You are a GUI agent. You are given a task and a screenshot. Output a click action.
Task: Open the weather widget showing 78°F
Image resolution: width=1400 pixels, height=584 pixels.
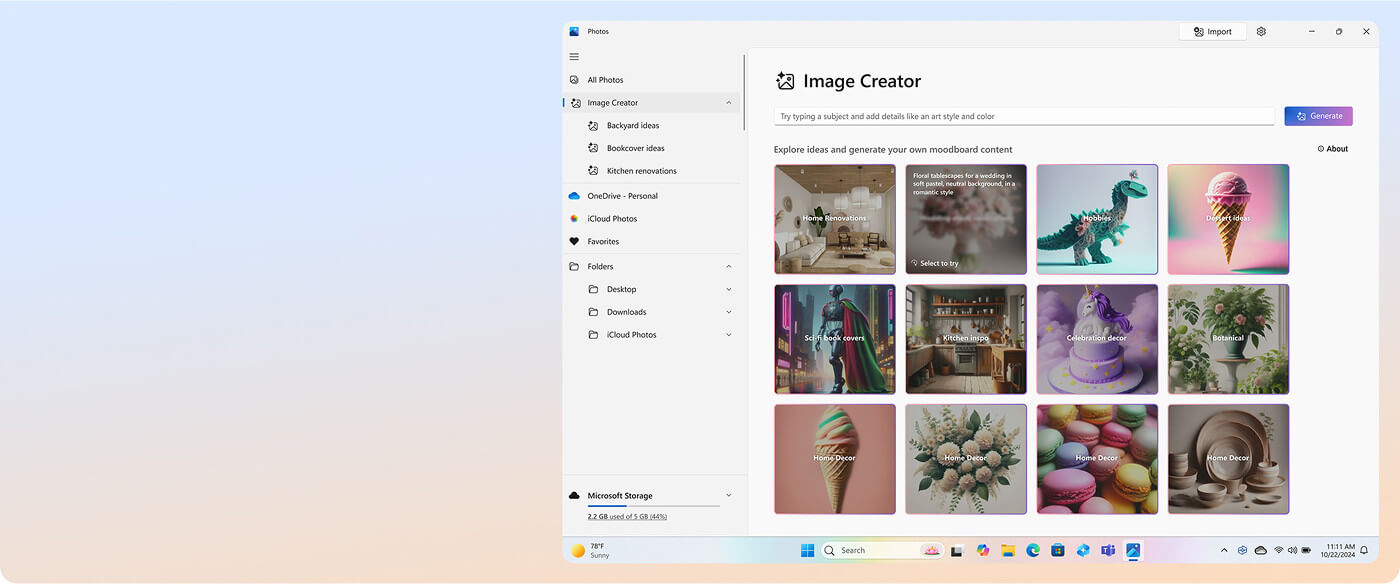590,551
